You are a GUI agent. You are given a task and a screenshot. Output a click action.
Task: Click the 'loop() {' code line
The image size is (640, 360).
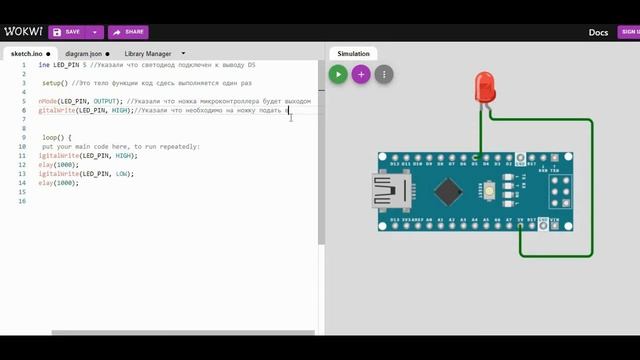coord(57,138)
